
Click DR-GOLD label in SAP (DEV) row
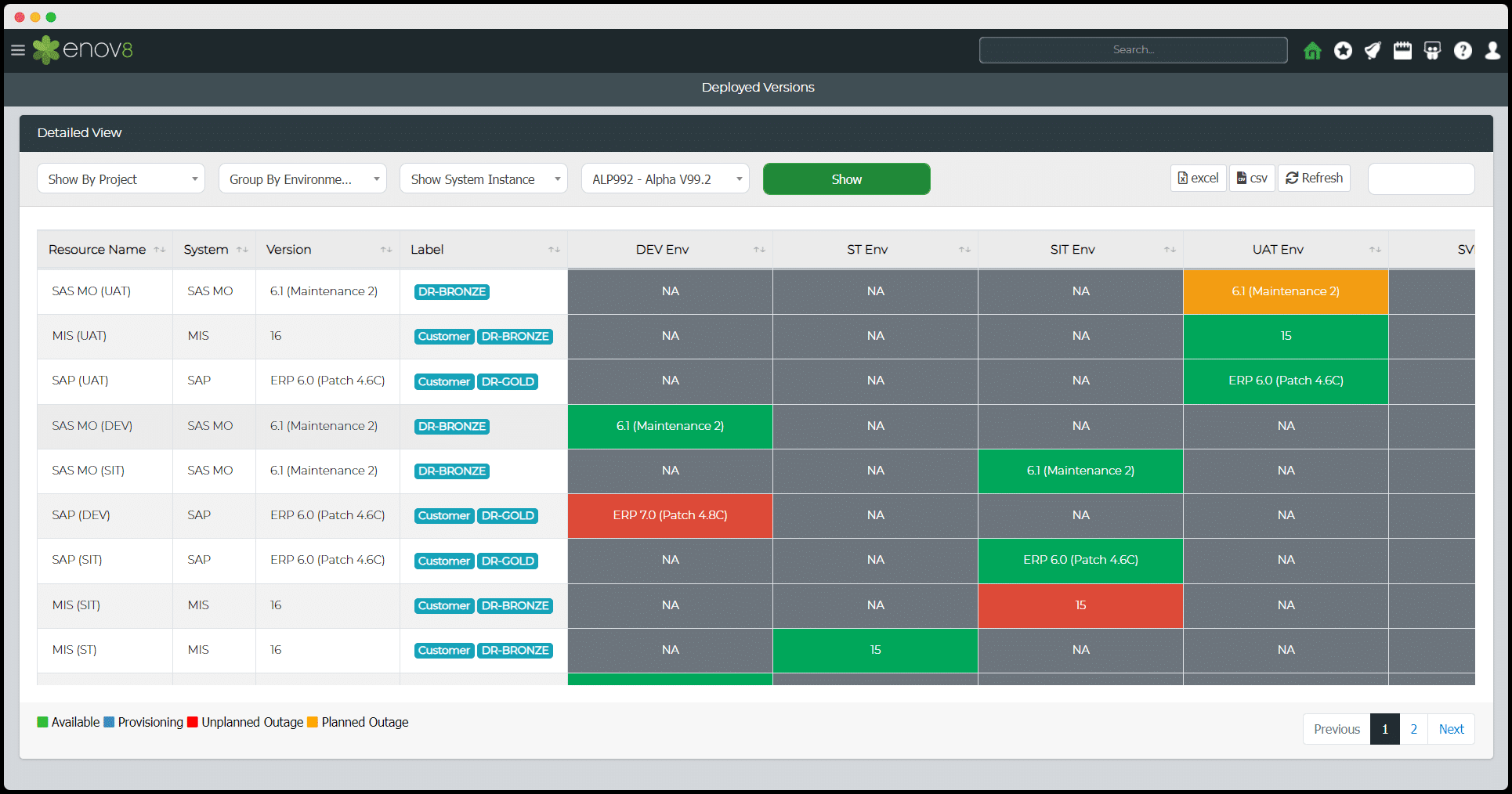[508, 516]
